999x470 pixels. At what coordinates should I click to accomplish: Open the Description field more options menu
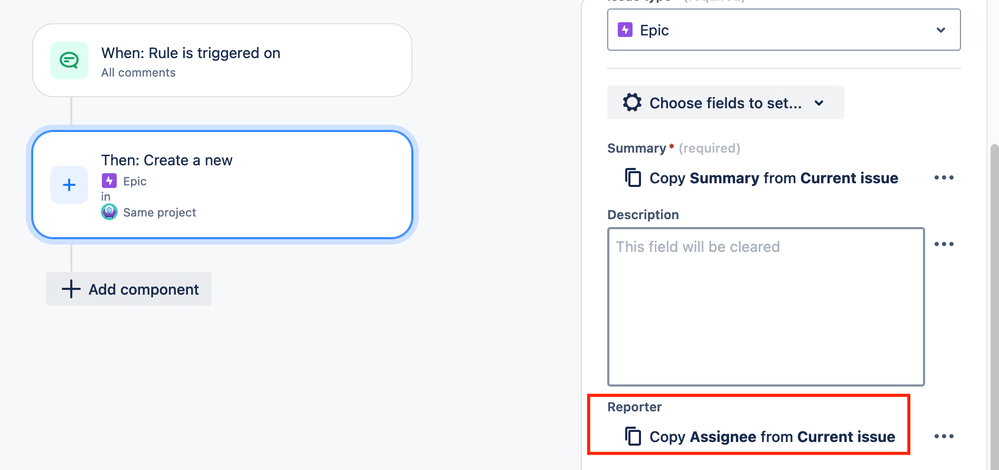click(x=944, y=244)
